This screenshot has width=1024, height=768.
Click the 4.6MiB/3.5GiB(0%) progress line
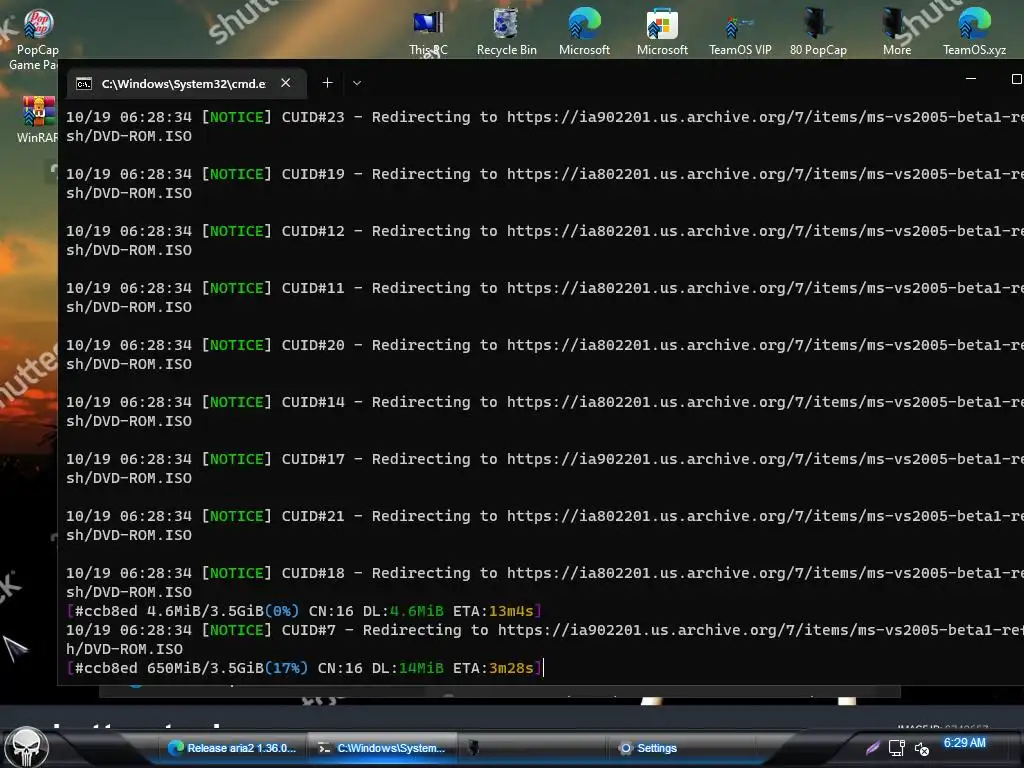click(304, 611)
